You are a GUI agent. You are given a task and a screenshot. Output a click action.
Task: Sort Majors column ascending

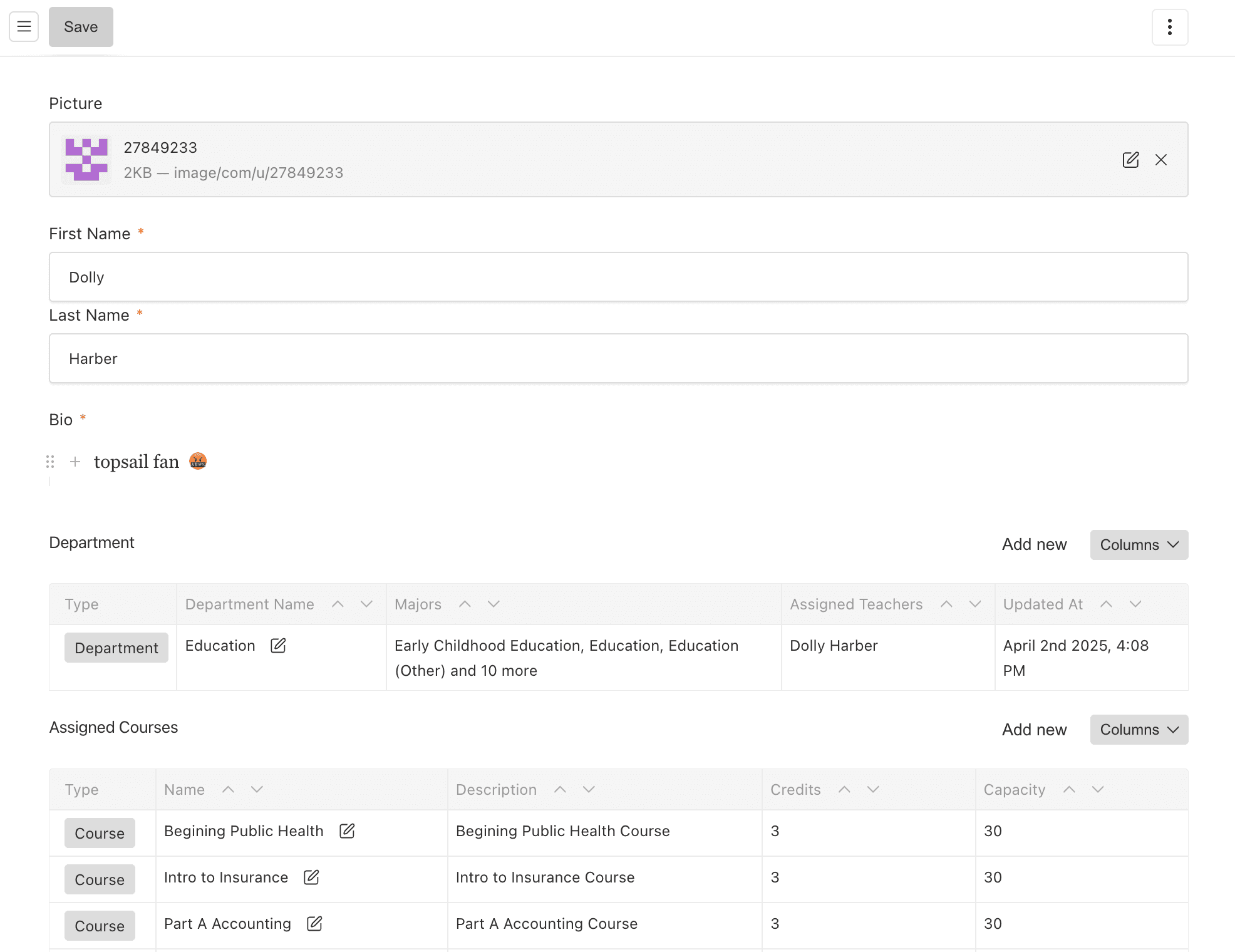click(465, 604)
